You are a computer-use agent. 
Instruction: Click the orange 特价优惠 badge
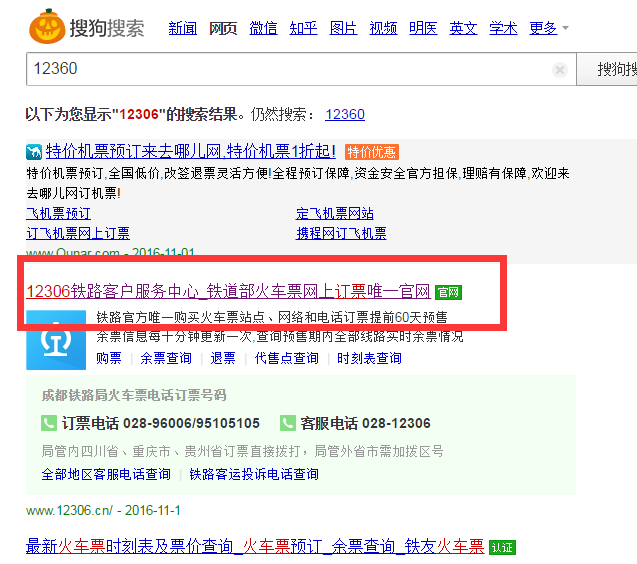[x=372, y=152]
